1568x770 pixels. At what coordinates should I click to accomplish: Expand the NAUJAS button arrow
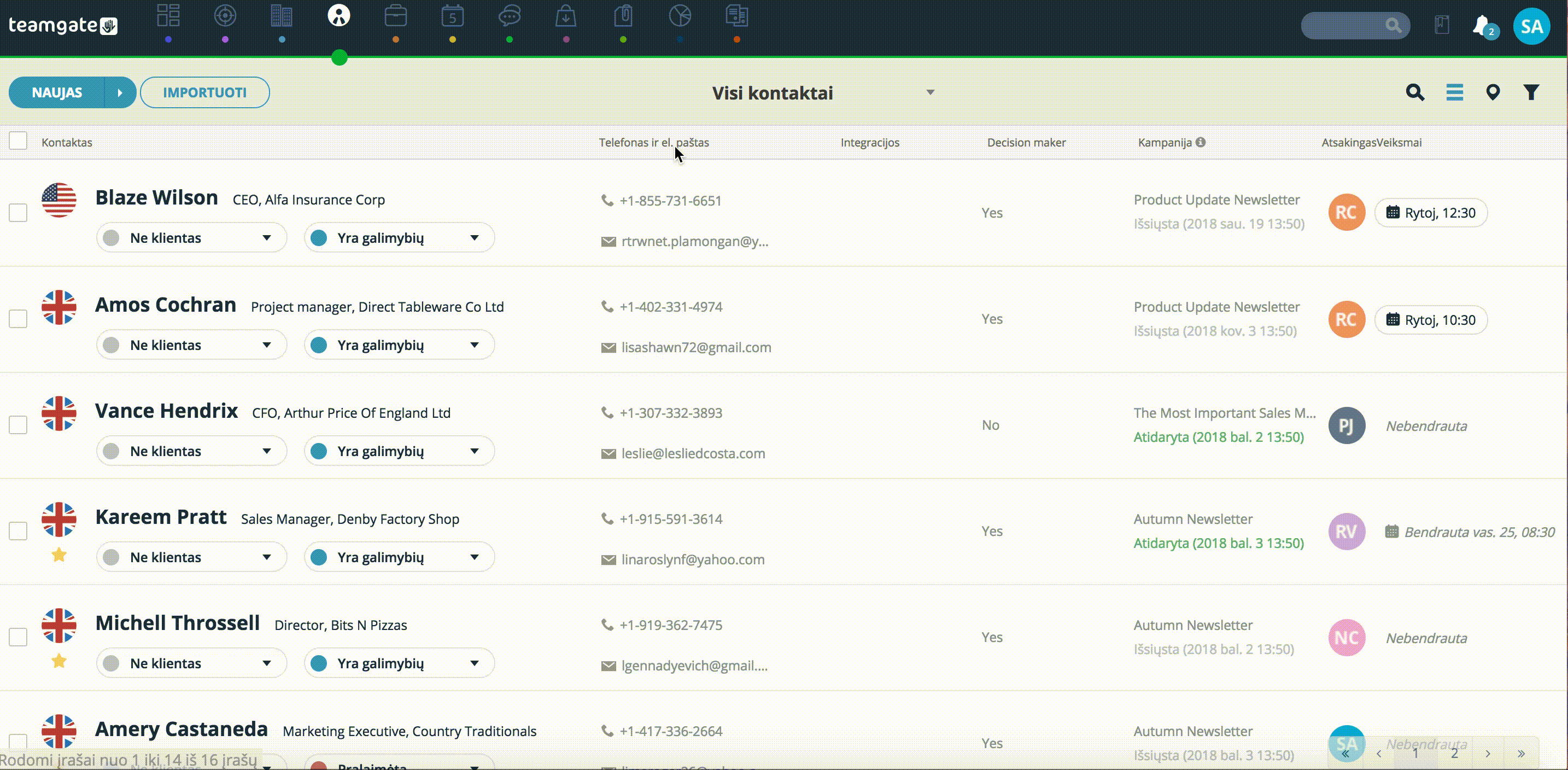tap(120, 92)
